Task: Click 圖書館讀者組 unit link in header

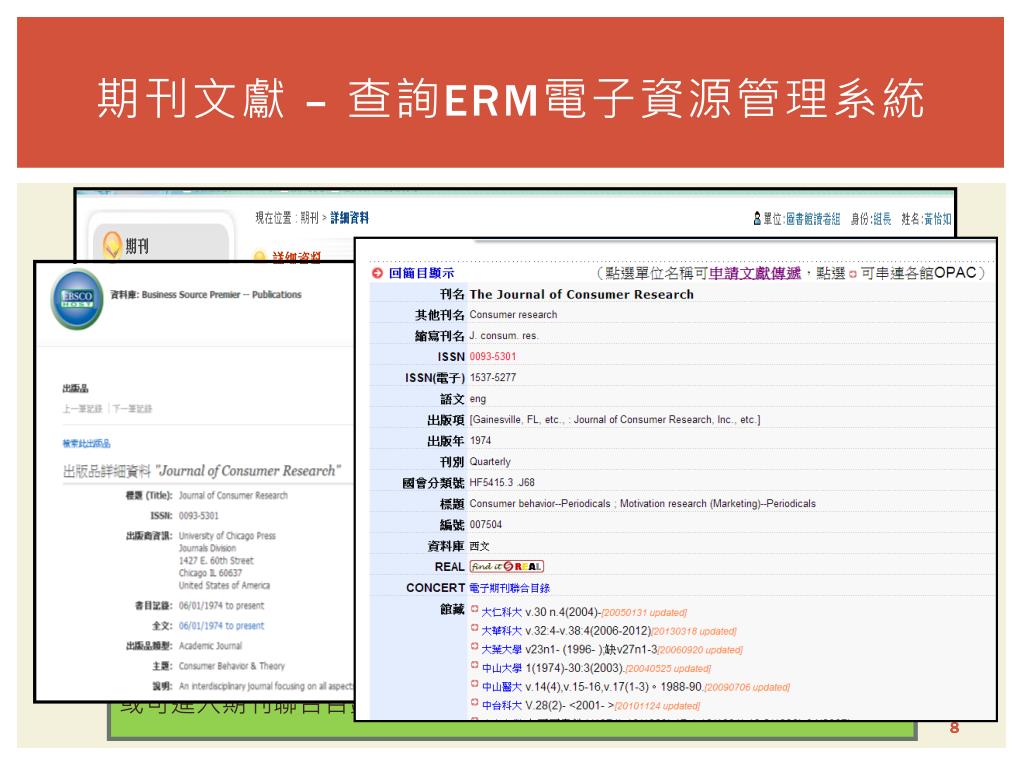Action: 812,219
